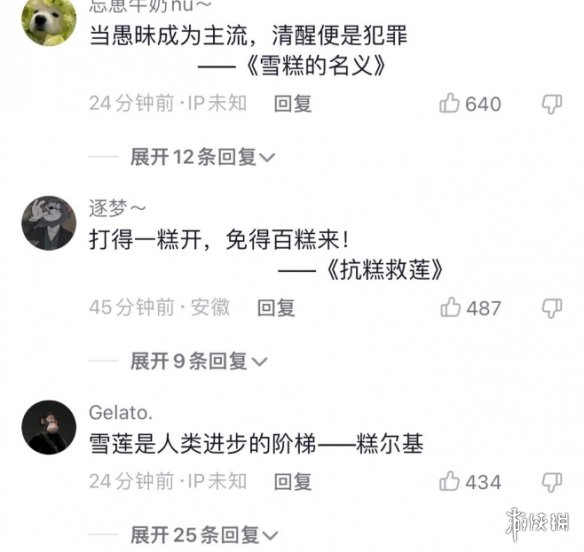Reply to Gelato.'s comment
This screenshot has height=552, width=584.
point(293,482)
